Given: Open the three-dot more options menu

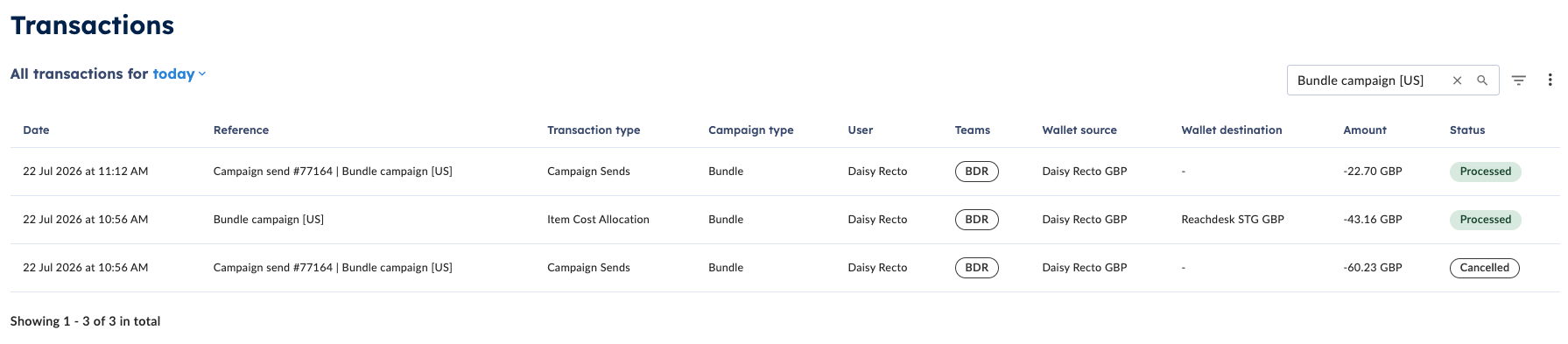Looking at the screenshot, I should tap(1550, 80).
